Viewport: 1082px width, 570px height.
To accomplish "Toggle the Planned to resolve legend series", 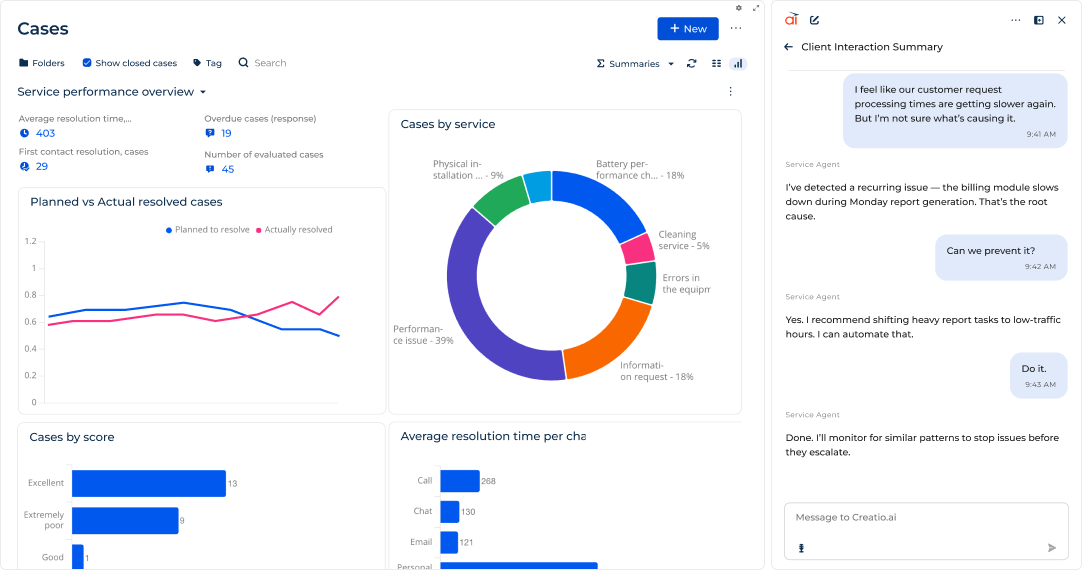I will [207, 230].
